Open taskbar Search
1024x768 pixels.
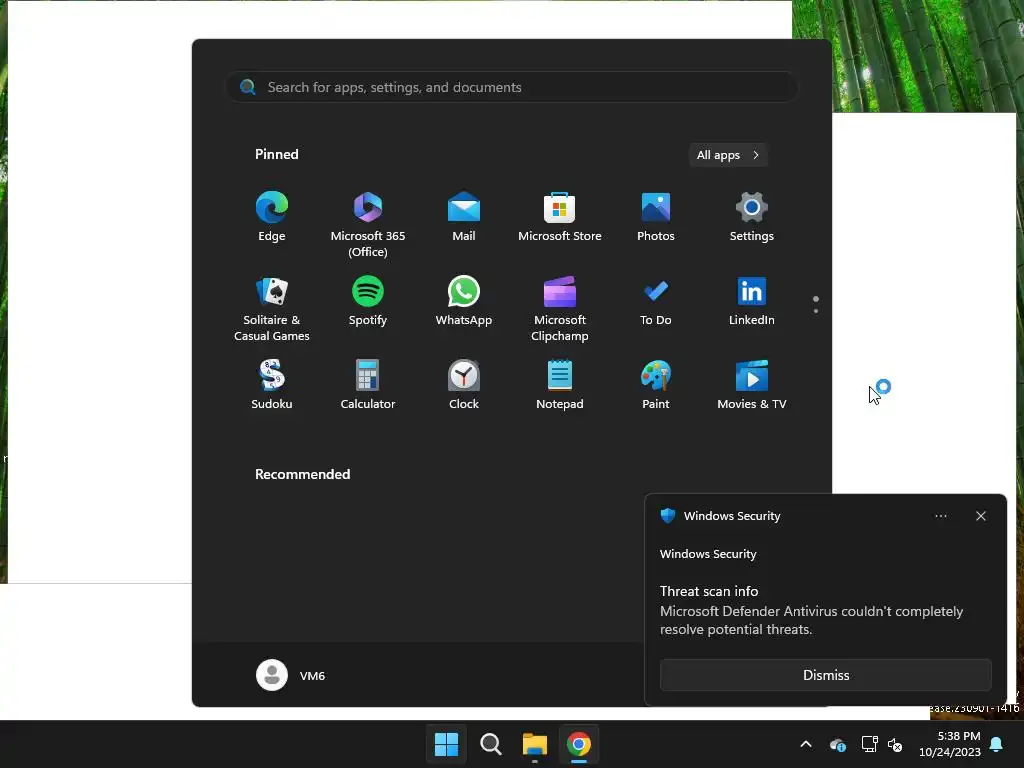pyautogui.click(x=490, y=744)
